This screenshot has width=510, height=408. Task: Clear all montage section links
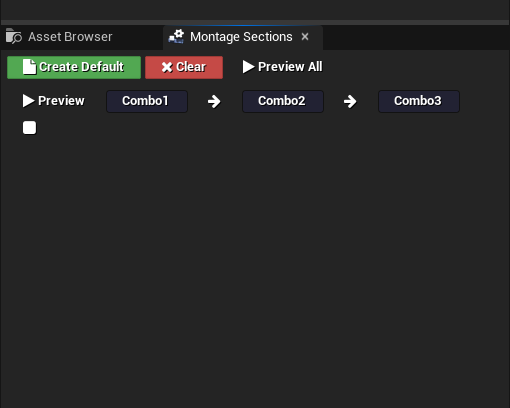(x=184, y=67)
